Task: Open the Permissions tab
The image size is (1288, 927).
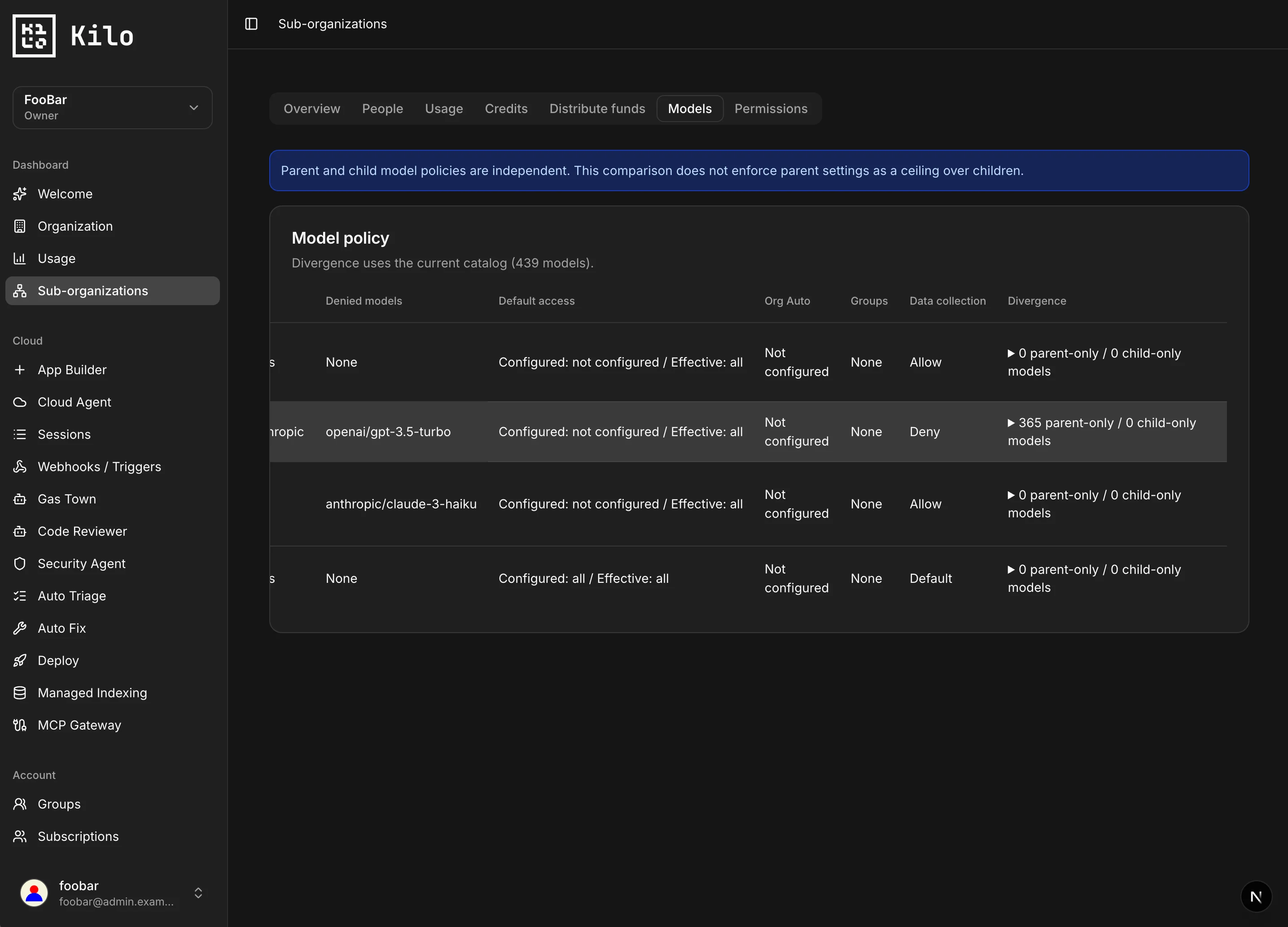Action: [771, 109]
